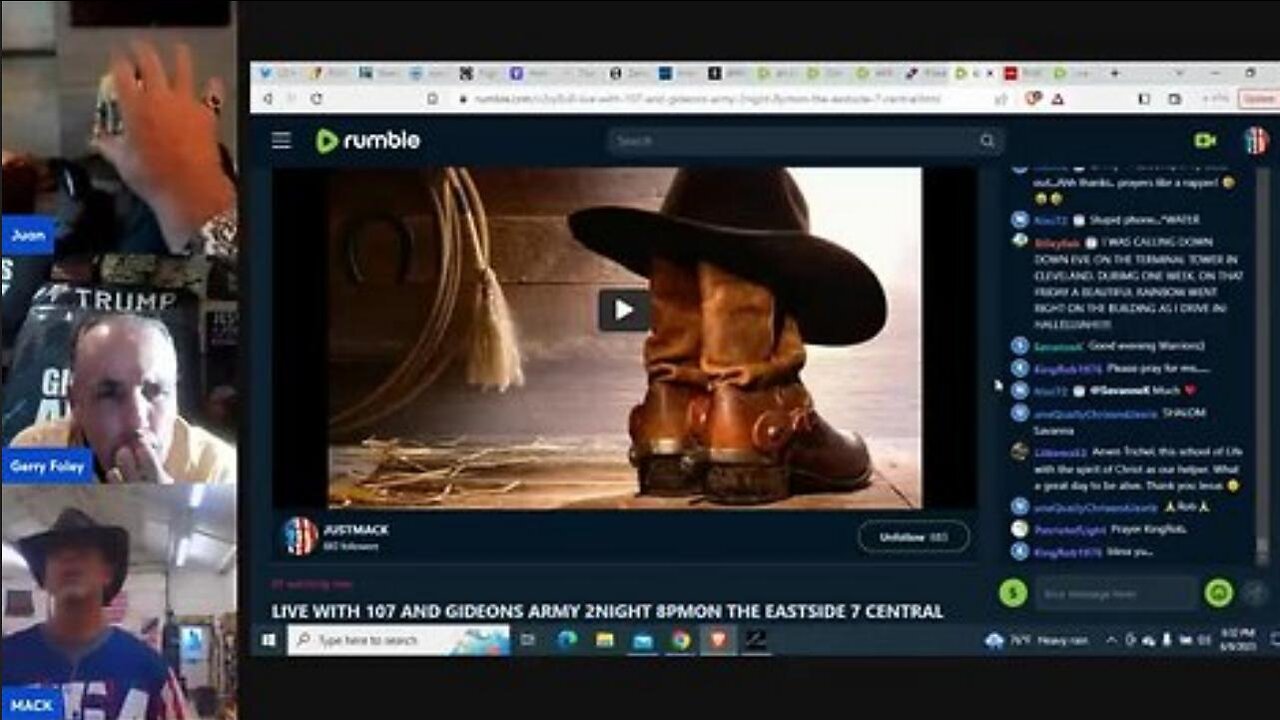Click the chat message input field
This screenshot has height=720, width=1280.
click(x=1115, y=594)
